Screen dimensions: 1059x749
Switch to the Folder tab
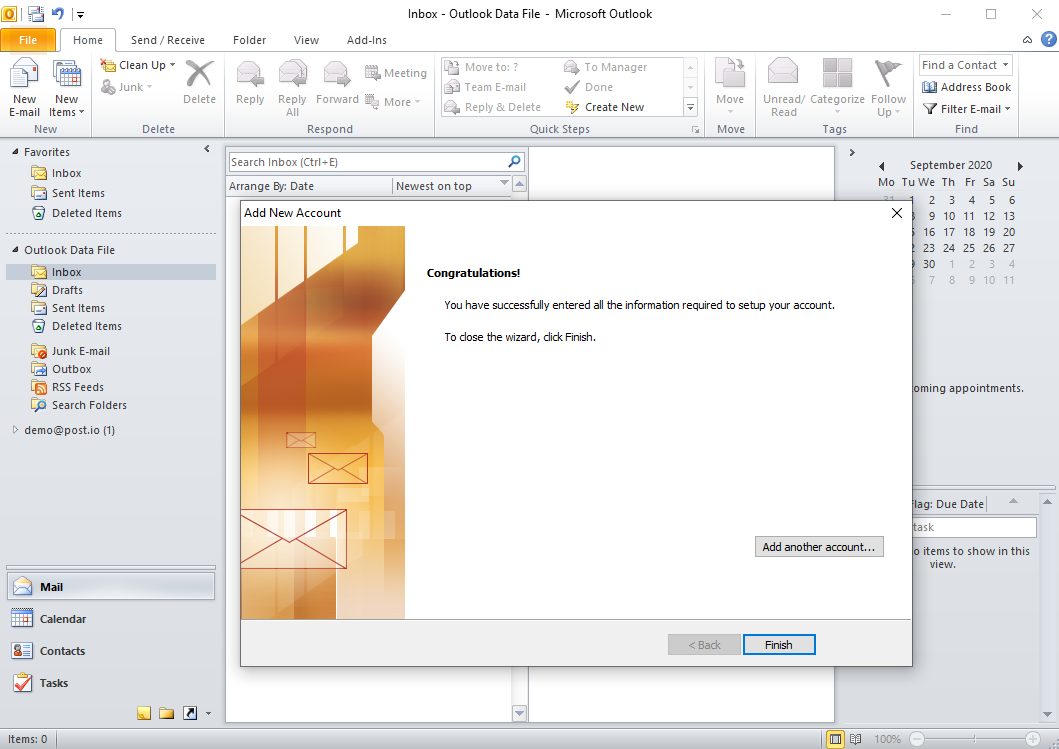[249, 40]
